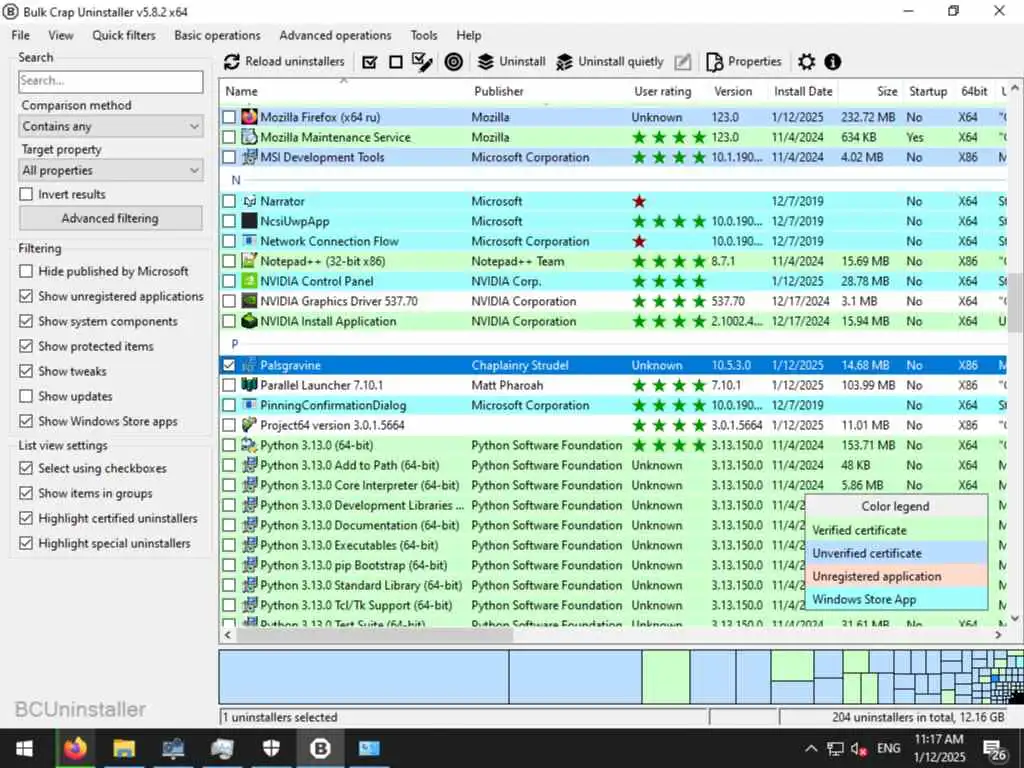The width and height of the screenshot is (1024, 768).
Task: Click the edit pencil toolbar icon
Action: (x=682, y=62)
